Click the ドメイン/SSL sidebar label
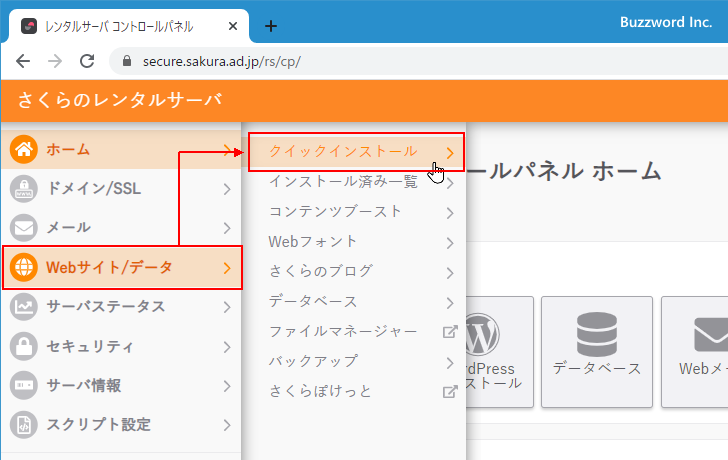This screenshot has width=728, height=460. point(94,189)
